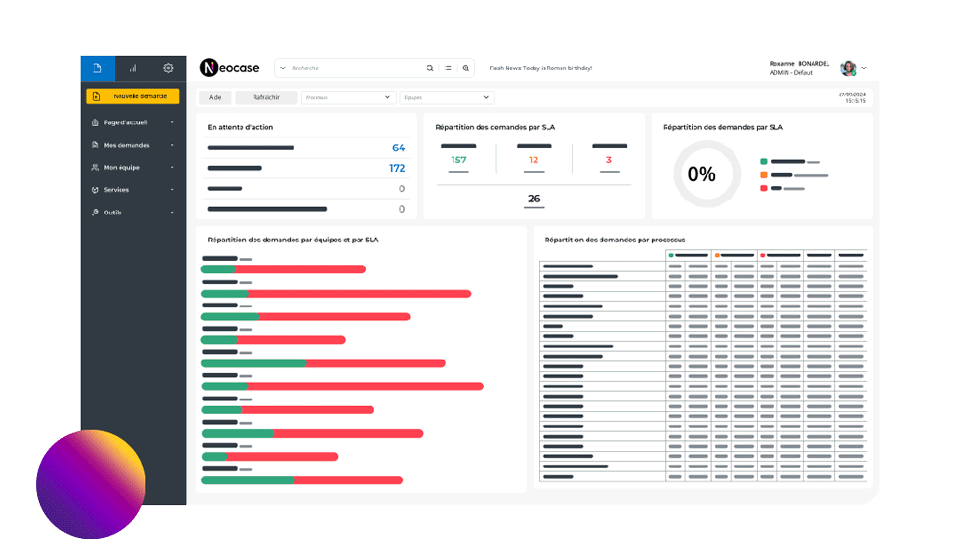The width and height of the screenshot is (960, 560).
Task: Focus the Recherche search field
Action: click(357, 68)
